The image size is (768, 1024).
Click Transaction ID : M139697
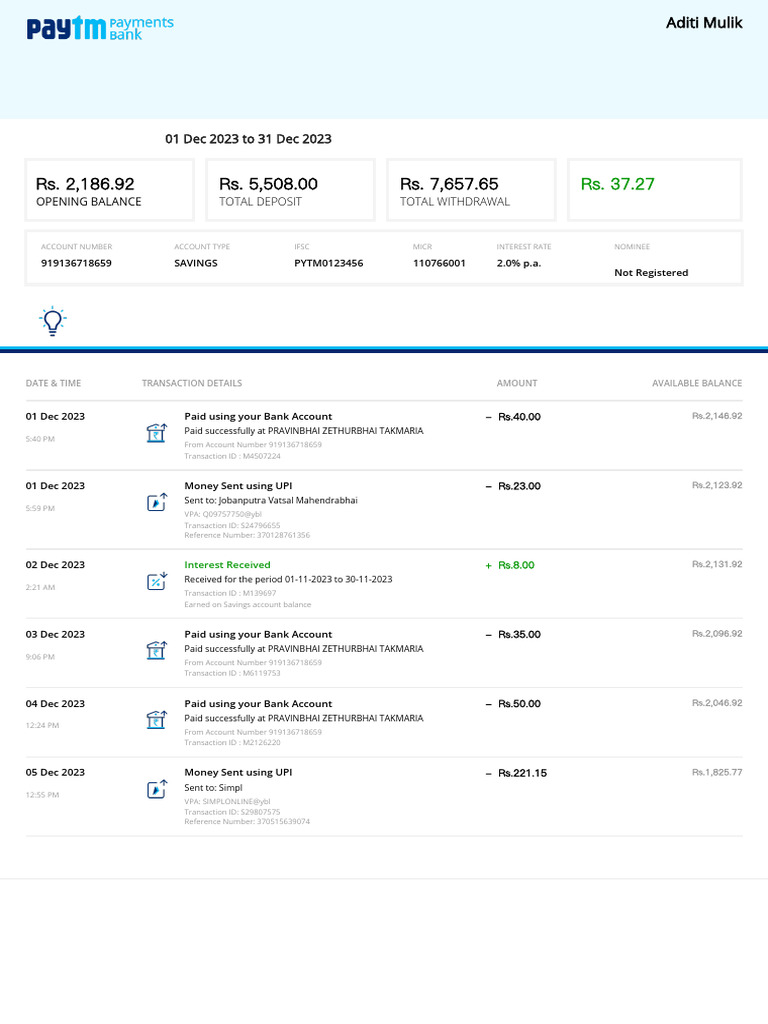point(230,593)
